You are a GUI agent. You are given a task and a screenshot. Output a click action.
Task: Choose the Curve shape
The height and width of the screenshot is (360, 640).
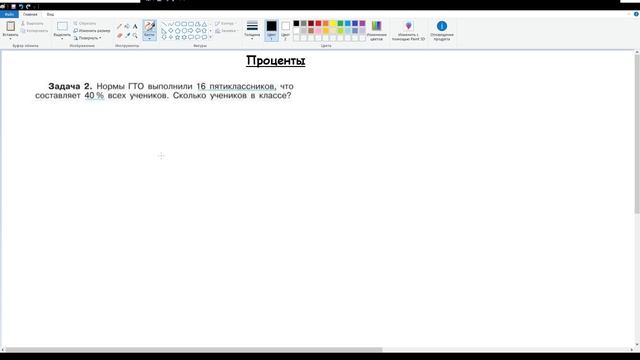tap(171, 24)
